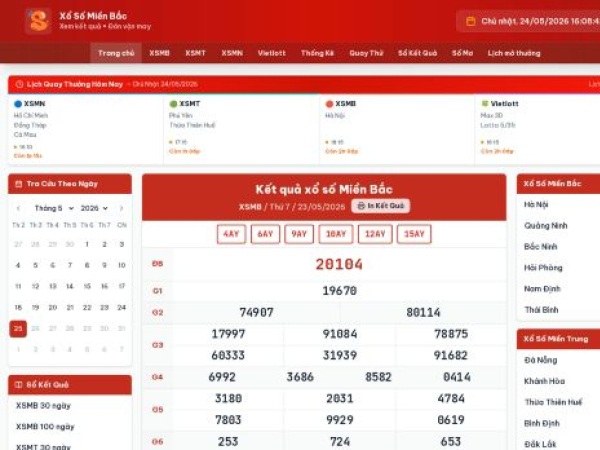Click the green XSMT dot icon
600x450 pixels.
click(x=173, y=104)
